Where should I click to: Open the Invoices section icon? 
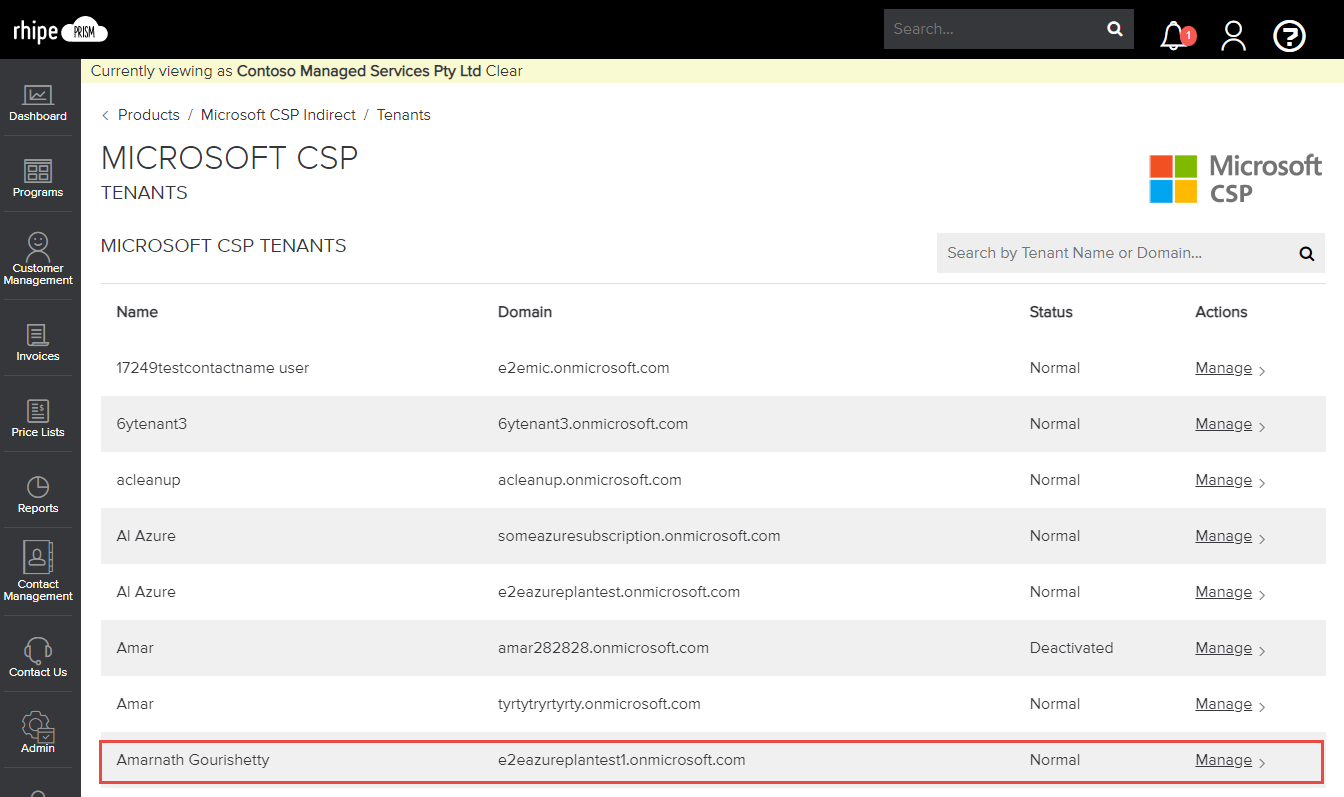37,338
